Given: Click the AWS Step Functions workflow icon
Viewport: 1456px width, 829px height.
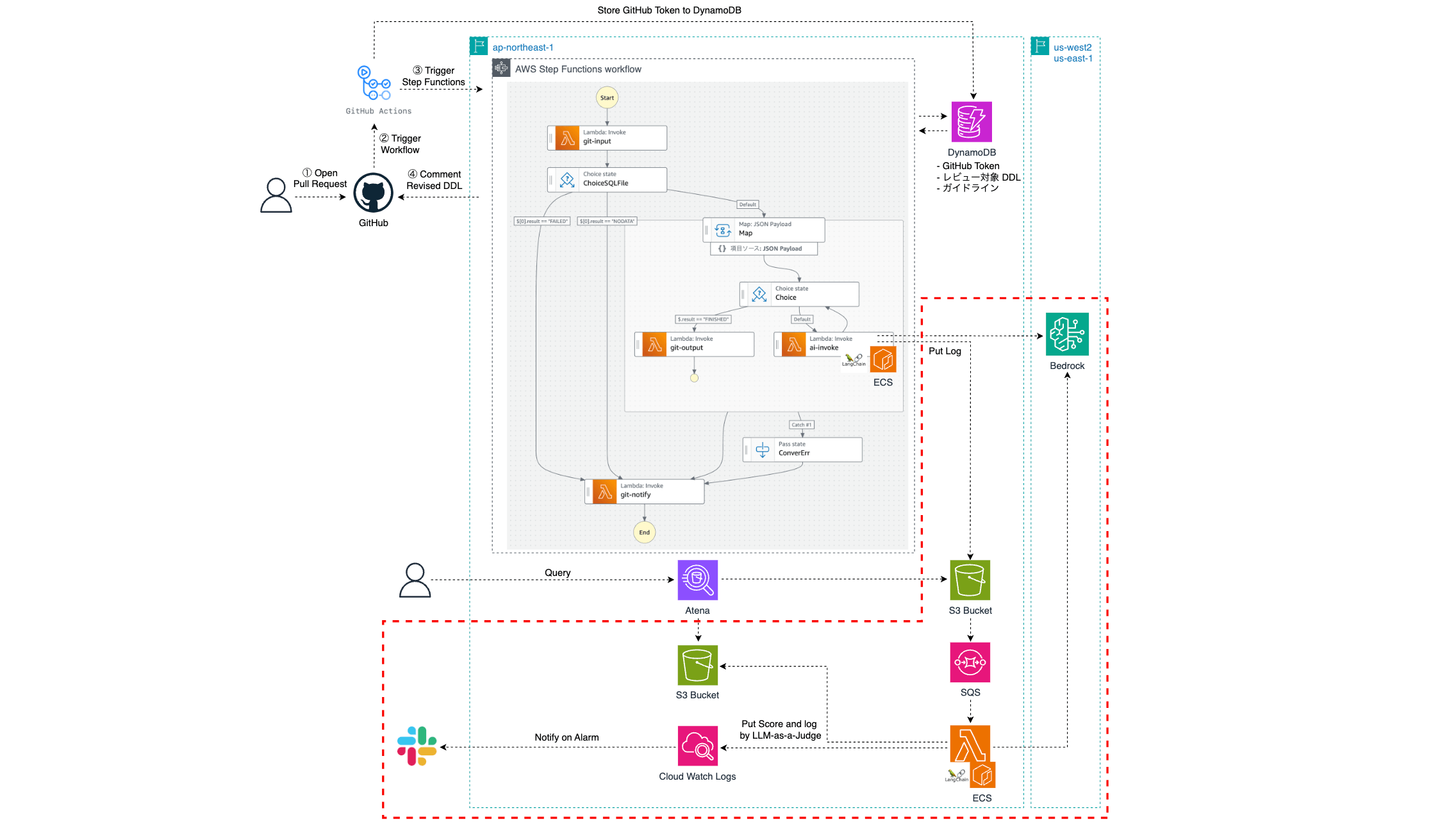Looking at the screenshot, I should (x=501, y=68).
